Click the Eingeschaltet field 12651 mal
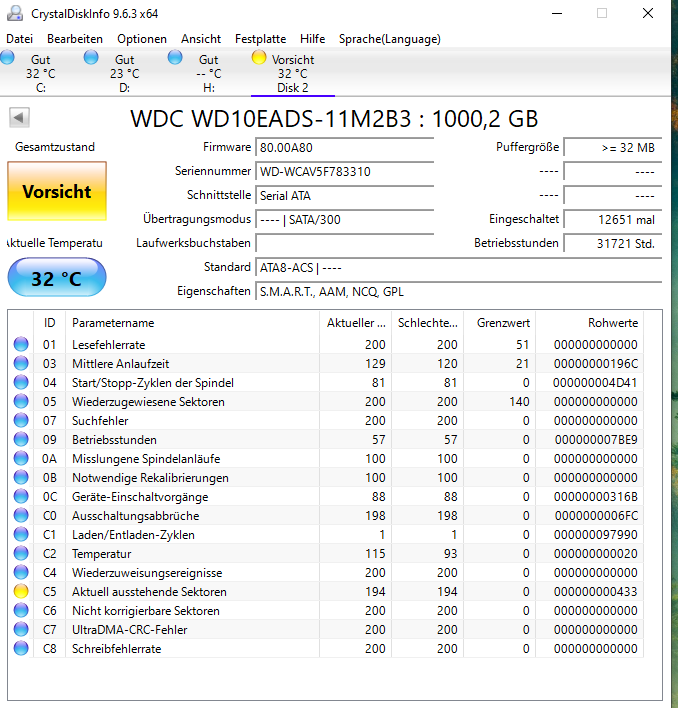Screen dimensions: 678x708 pos(613,219)
